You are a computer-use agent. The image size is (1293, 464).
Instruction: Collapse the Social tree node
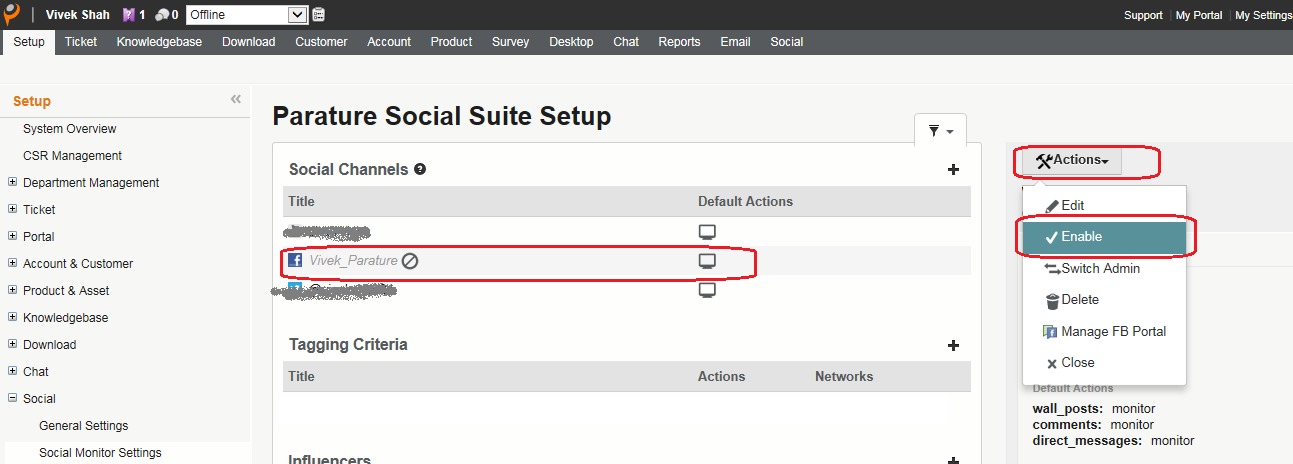(12, 399)
